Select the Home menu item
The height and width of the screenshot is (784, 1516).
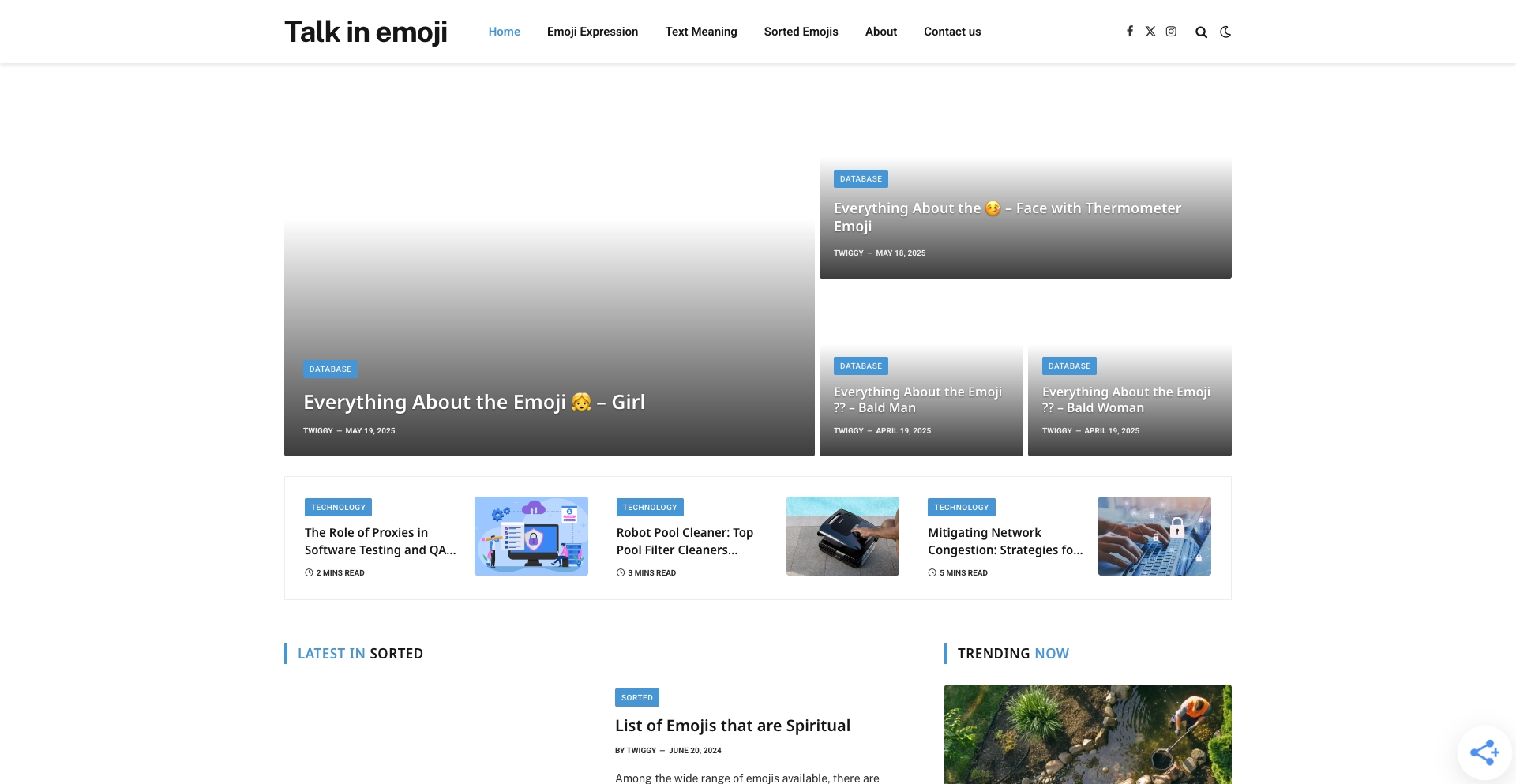point(504,32)
